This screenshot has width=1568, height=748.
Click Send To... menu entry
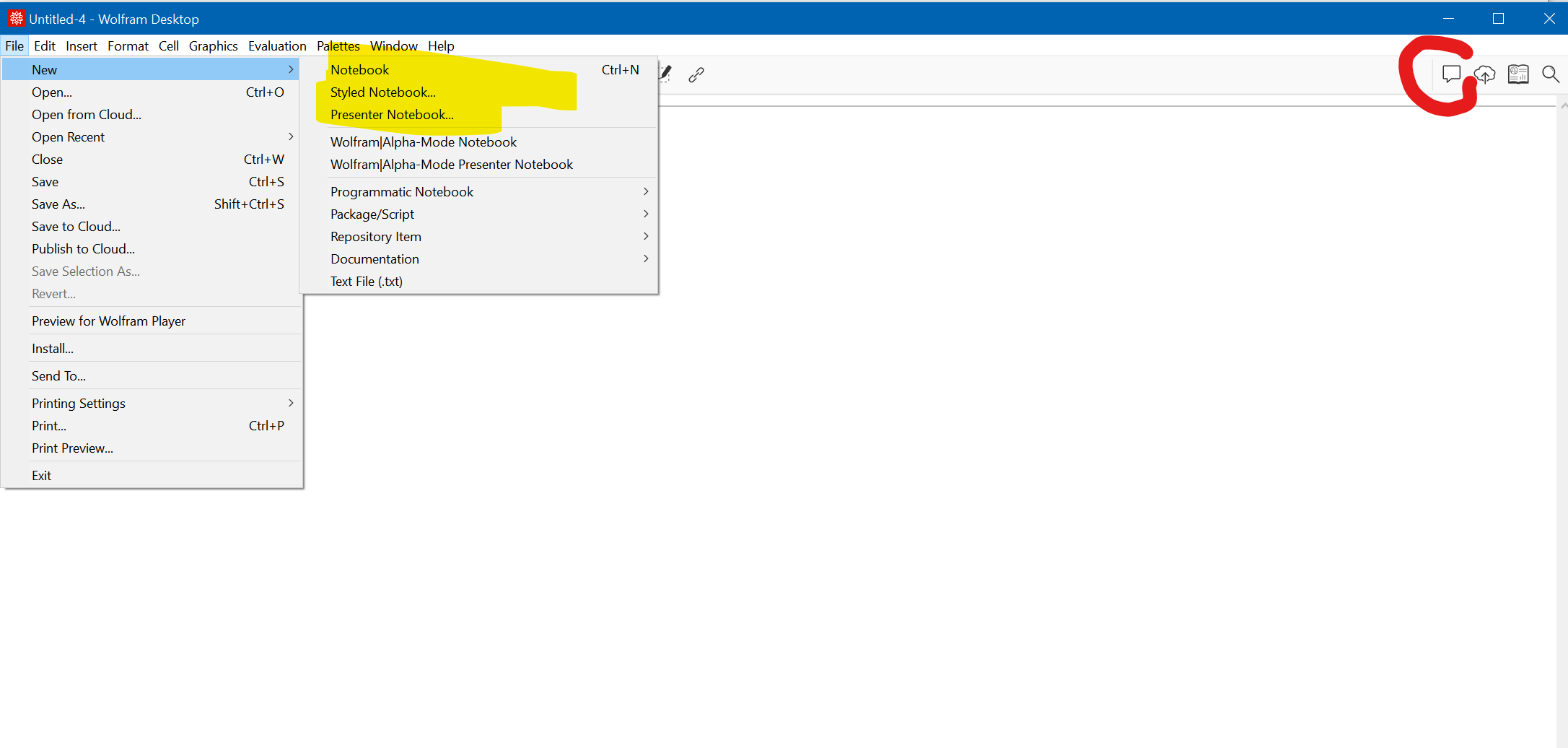coord(152,376)
